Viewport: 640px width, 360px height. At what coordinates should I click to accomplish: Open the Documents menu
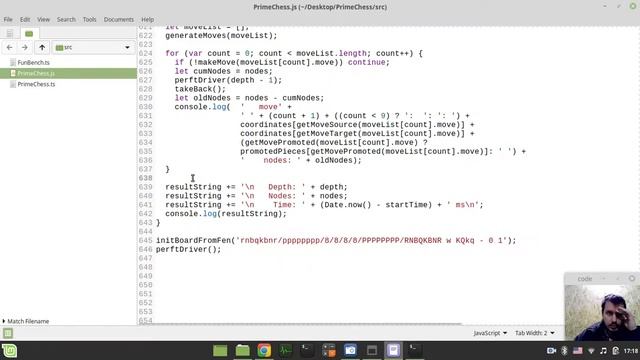(x=118, y=19)
